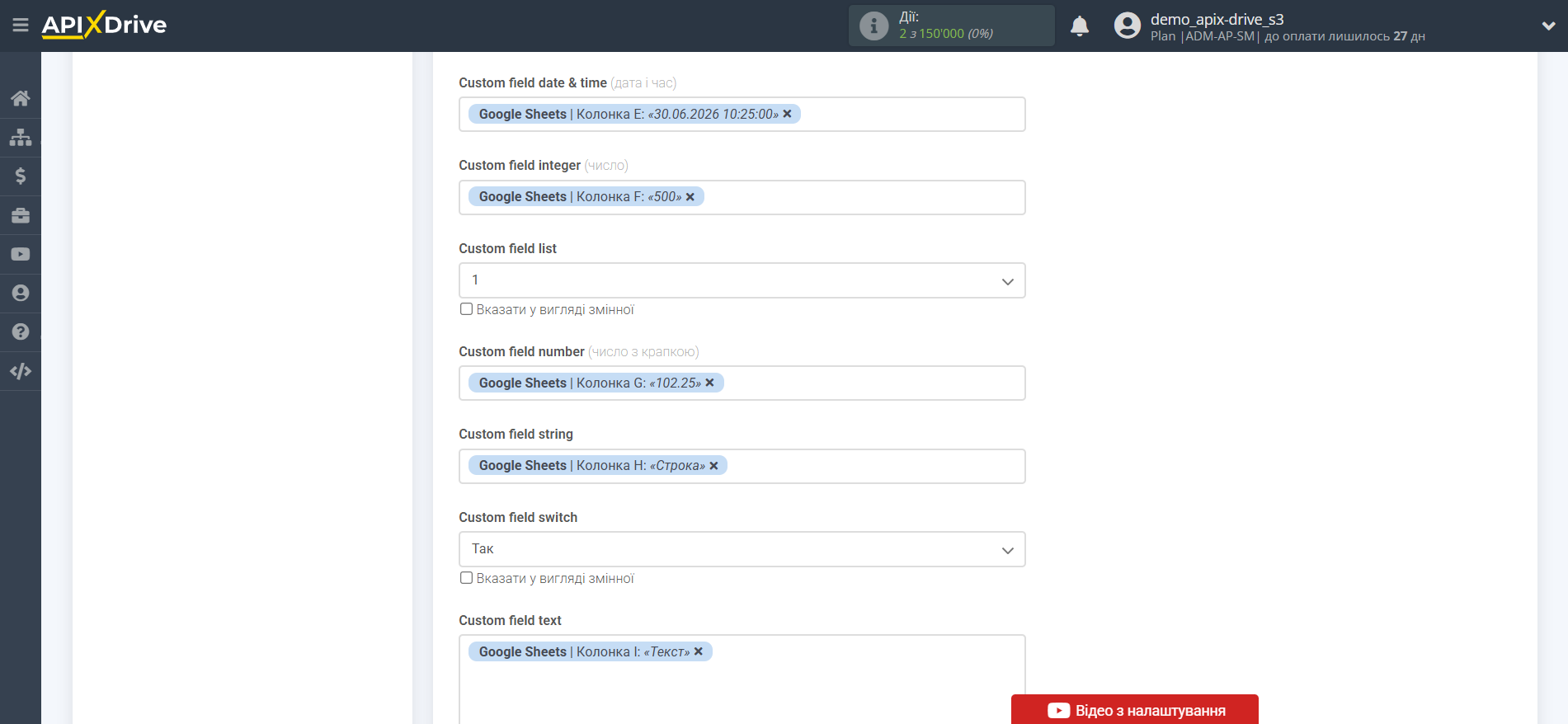
Task: Open the Custom field switch dropdown
Action: click(x=742, y=549)
